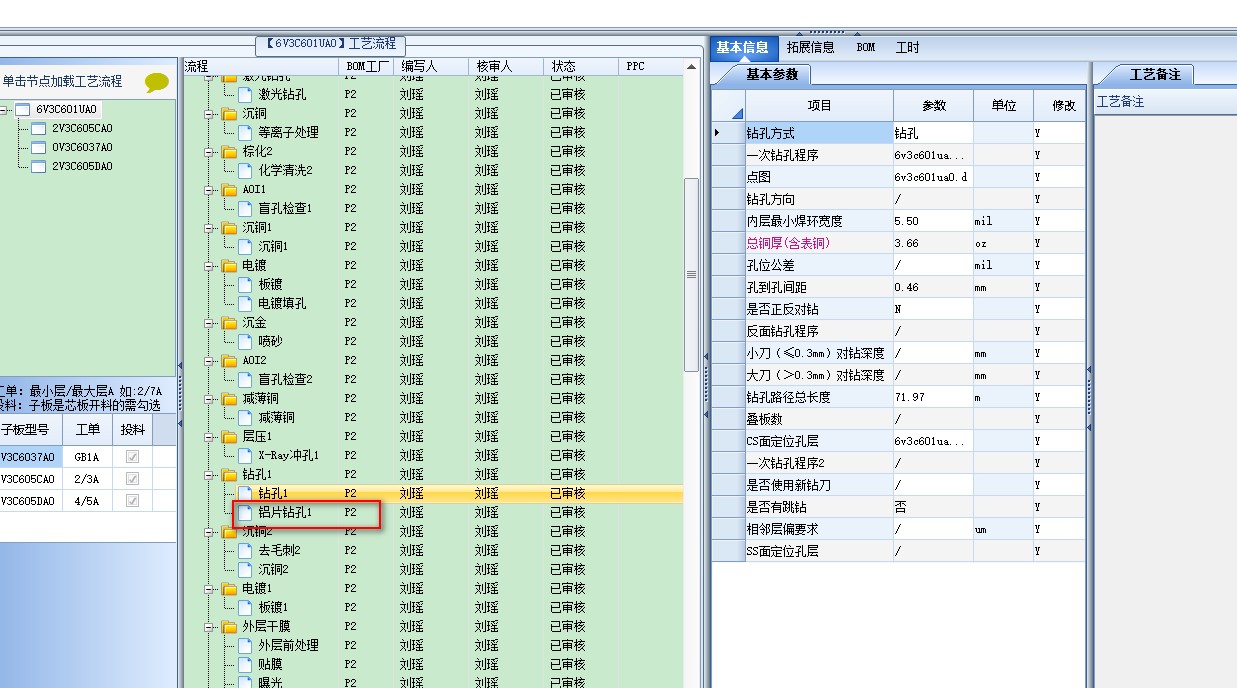Click the 工艺备注 notes text area
This screenshot has width=1237, height=688.
[1165, 400]
